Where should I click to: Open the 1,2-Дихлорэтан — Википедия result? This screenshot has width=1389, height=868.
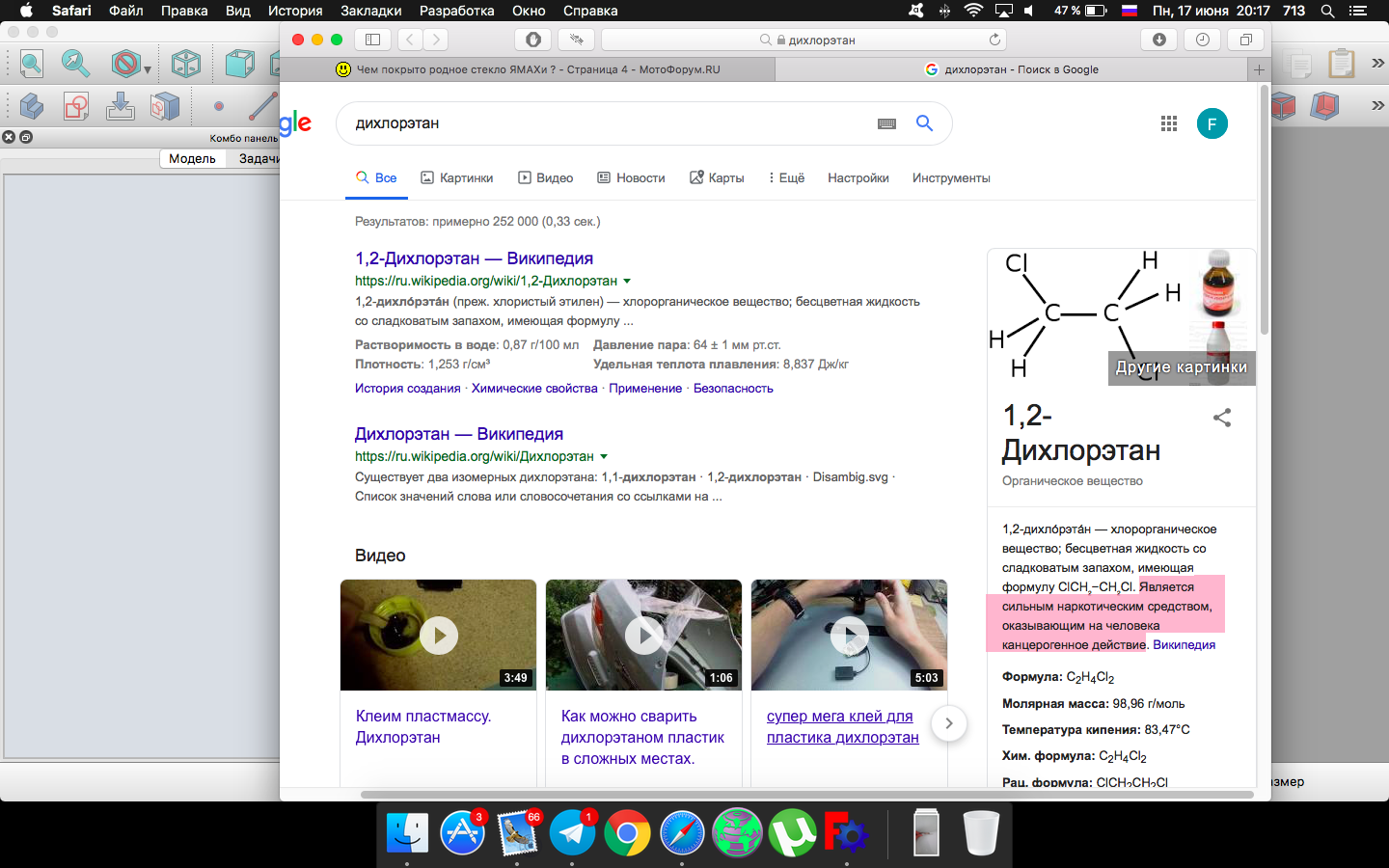point(474,258)
